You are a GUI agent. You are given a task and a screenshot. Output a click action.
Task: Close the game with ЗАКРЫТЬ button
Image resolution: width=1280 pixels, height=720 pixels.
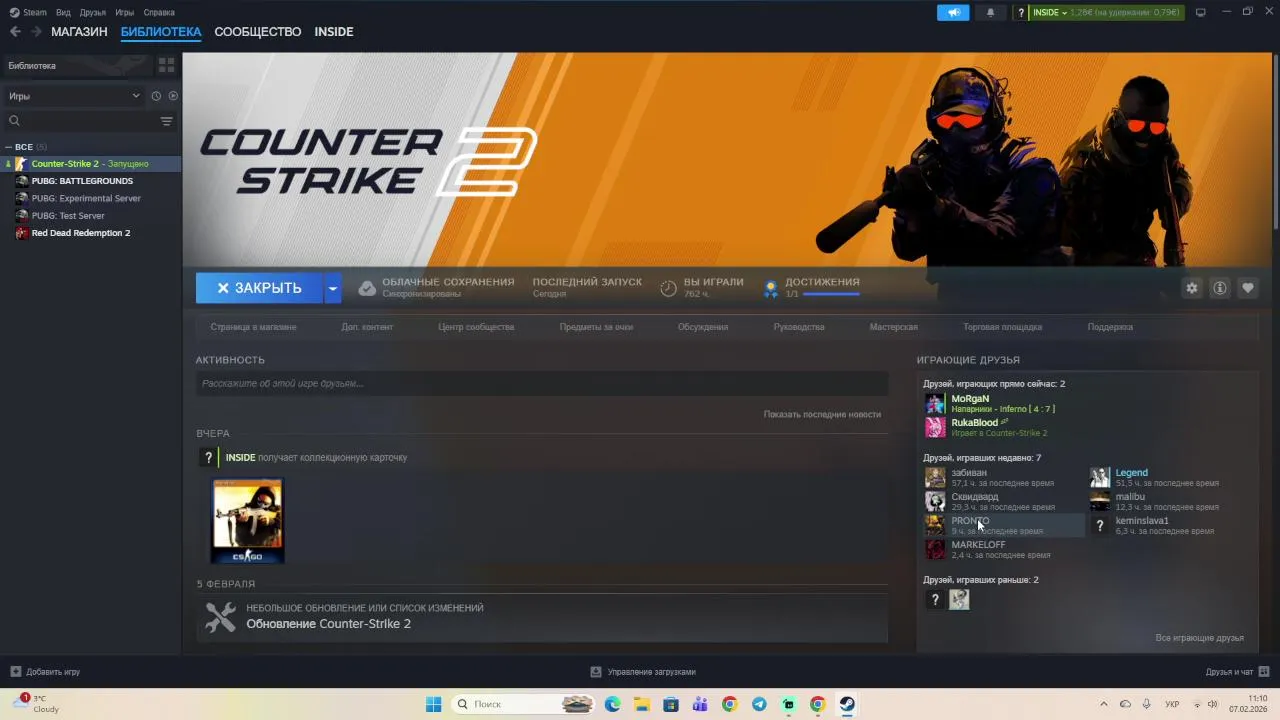[x=259, y=288]
